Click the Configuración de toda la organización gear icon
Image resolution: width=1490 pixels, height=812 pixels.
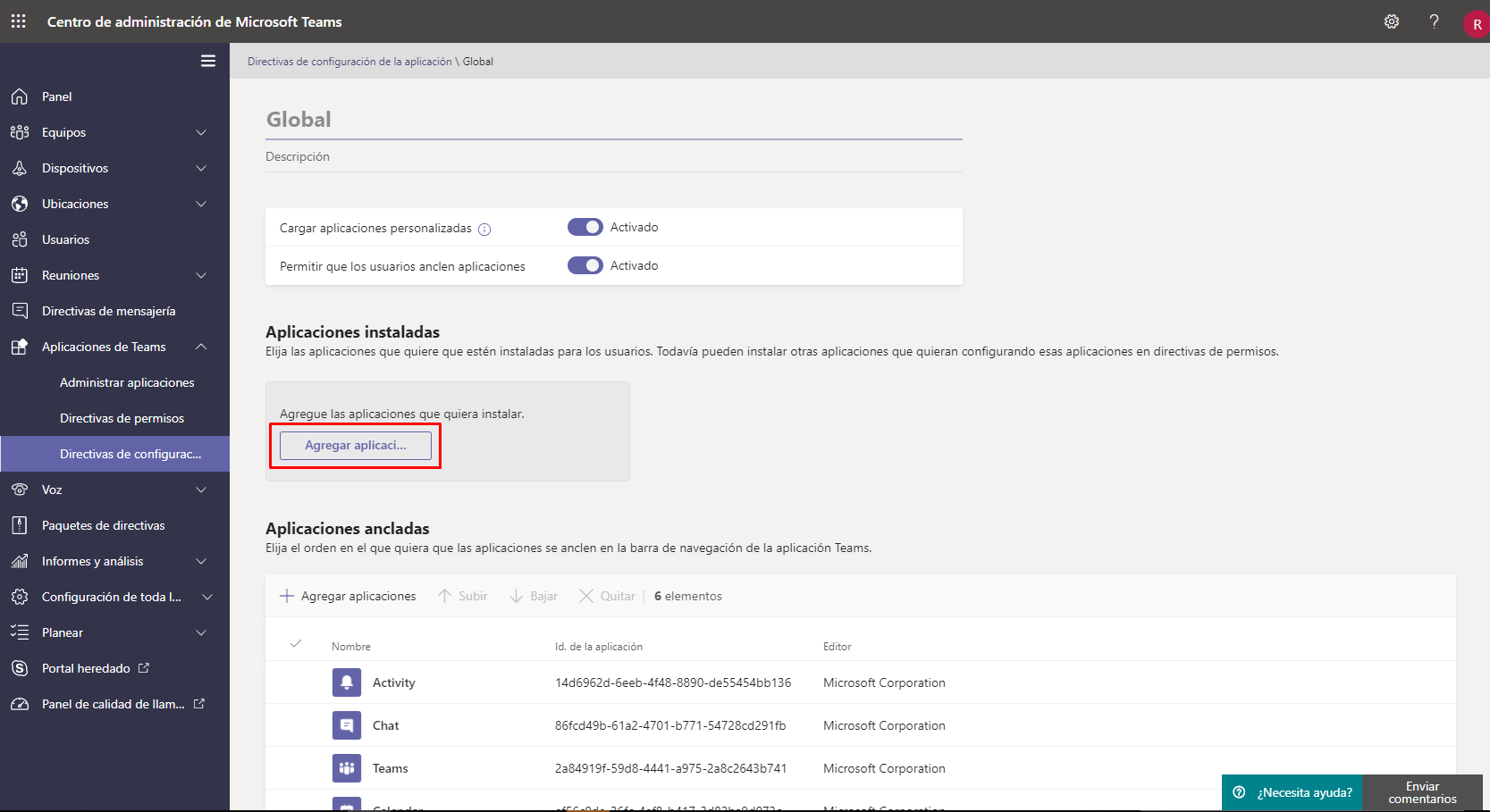pyautogui.click(x=20, y=597)
